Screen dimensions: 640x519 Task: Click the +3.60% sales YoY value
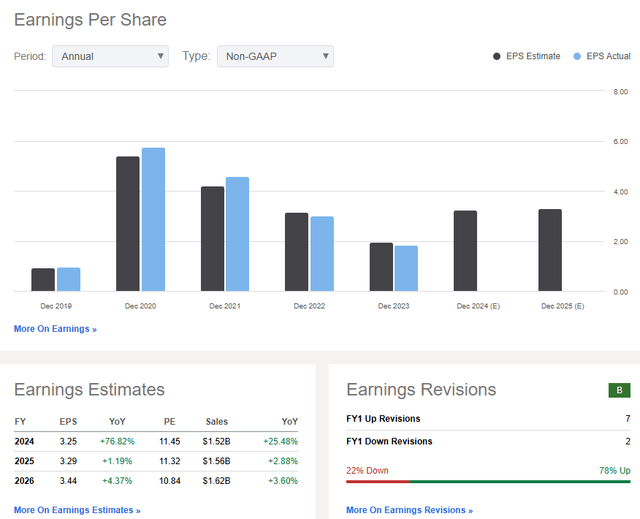283,481
